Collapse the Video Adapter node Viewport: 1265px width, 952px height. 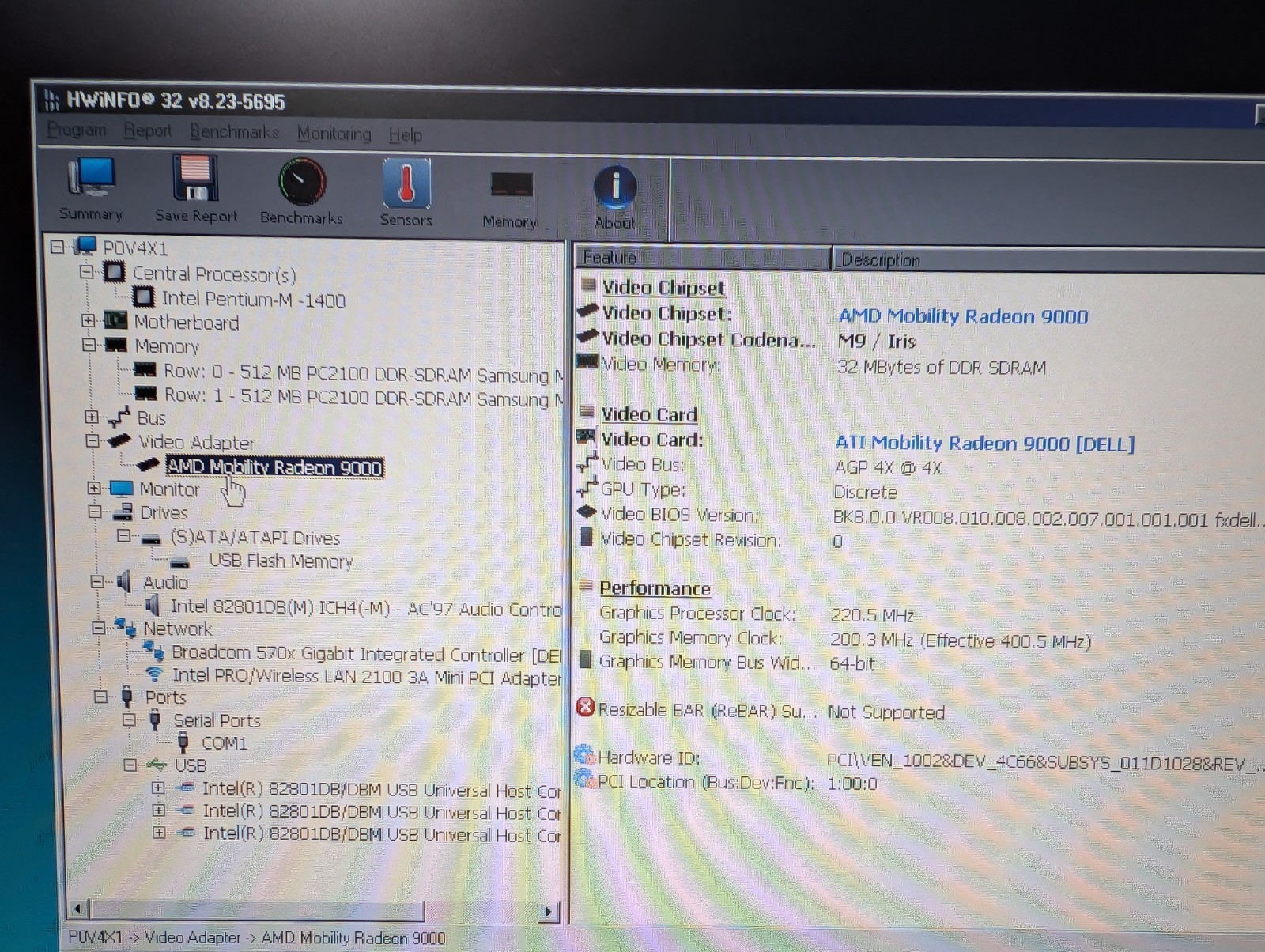click(x=92, y=440)
